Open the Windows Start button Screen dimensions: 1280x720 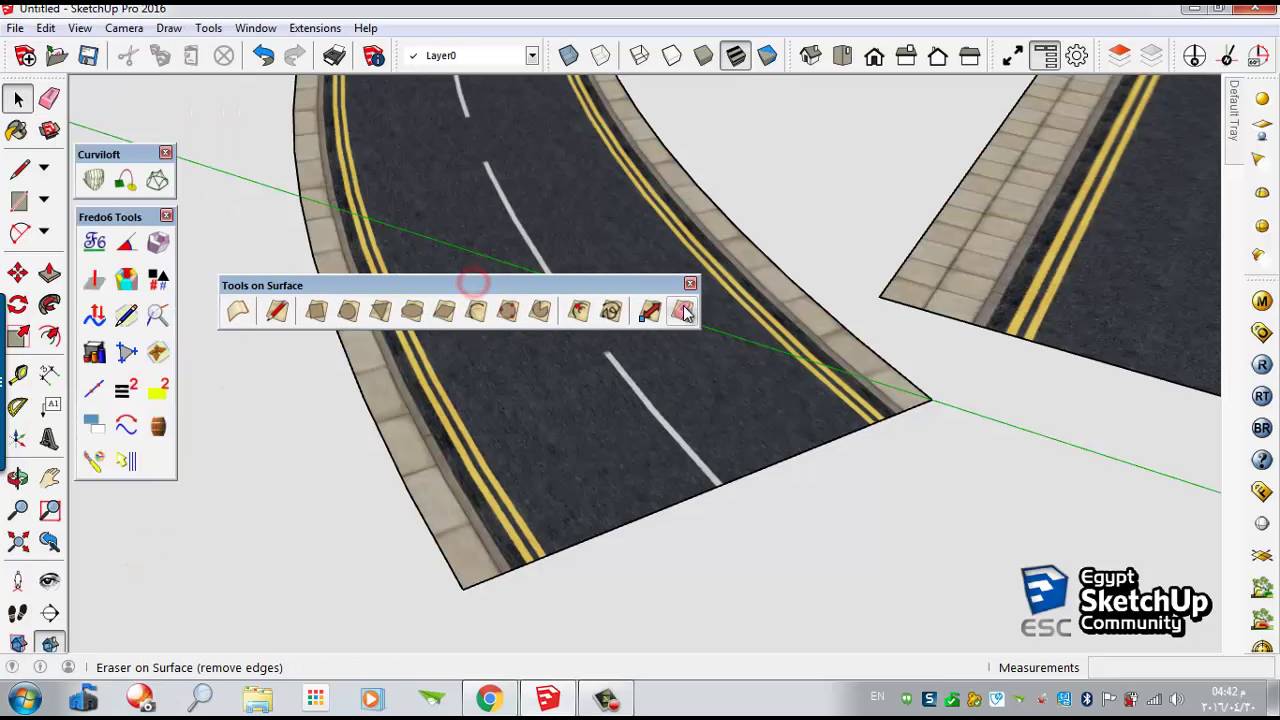pos(23,698)
